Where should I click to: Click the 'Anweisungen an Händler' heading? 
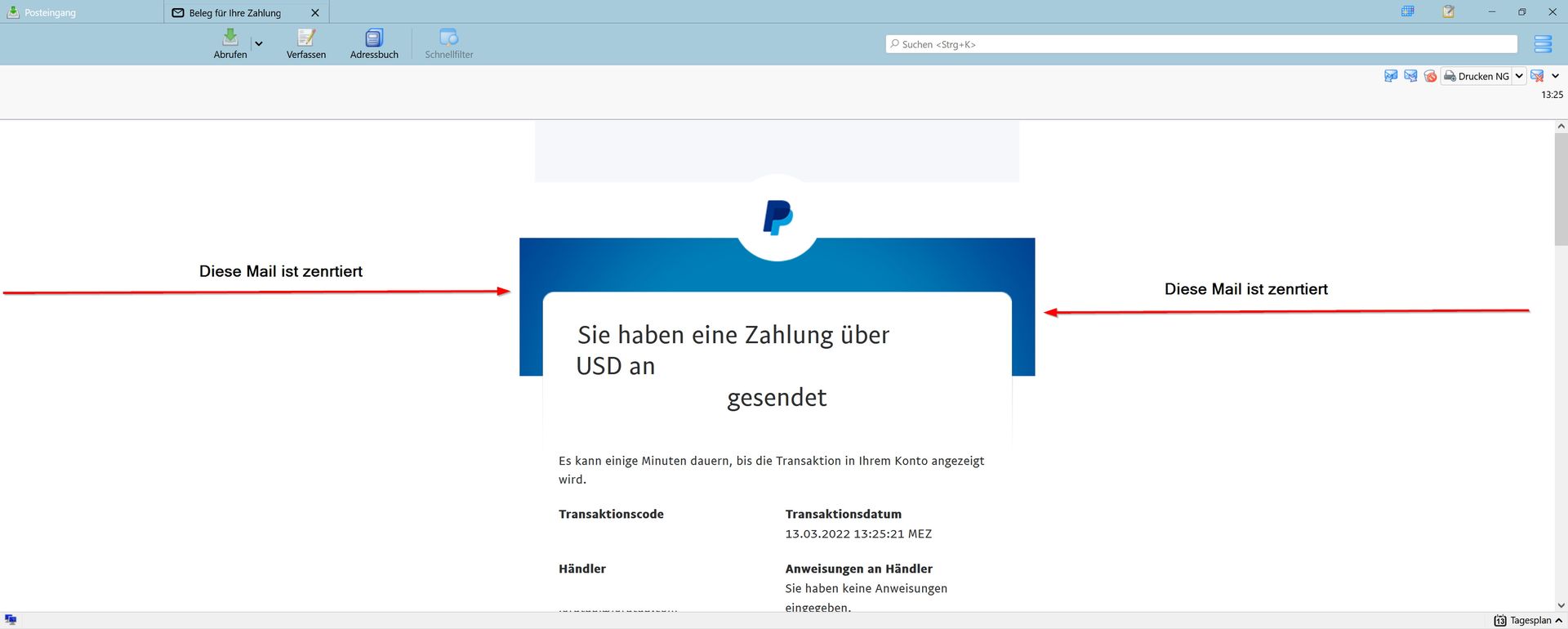pyautogui.click(x=859, y=569)
